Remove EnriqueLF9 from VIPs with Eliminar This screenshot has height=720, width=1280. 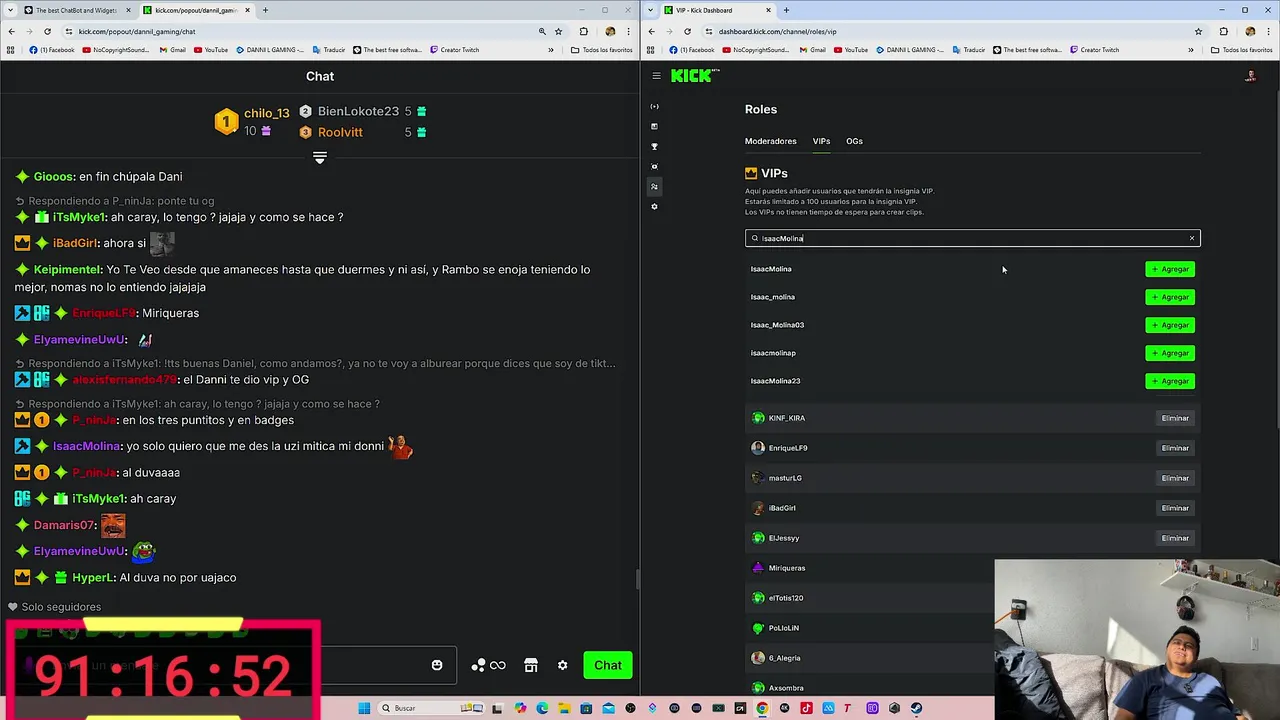pos(1174,448)
